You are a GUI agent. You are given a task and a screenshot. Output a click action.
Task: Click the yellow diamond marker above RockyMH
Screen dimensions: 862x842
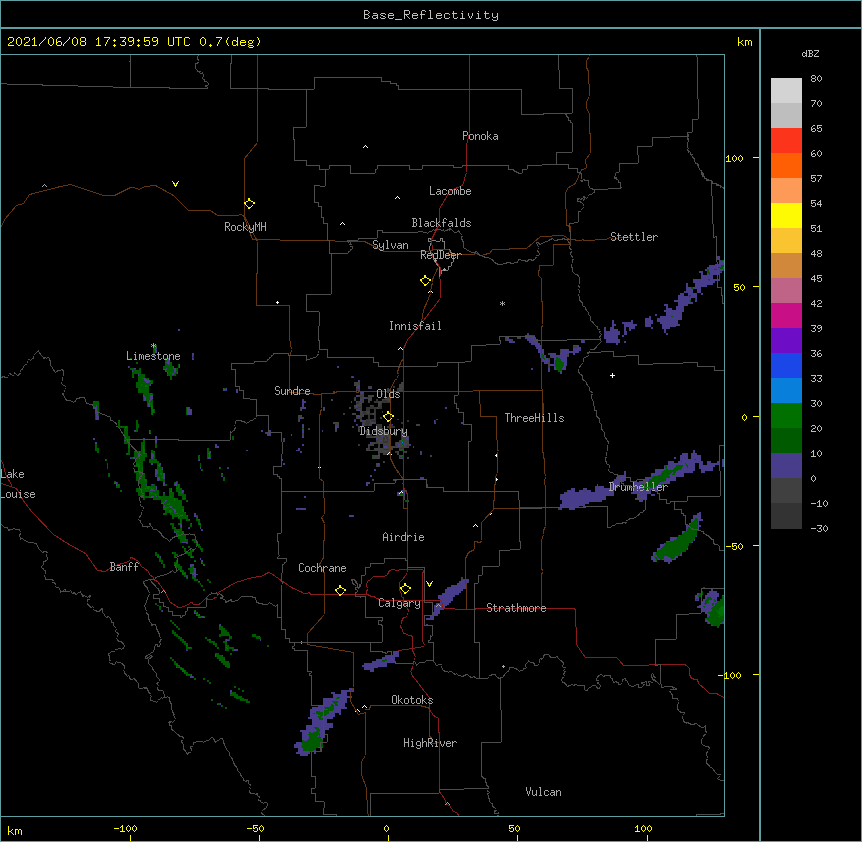pos(249,203)
